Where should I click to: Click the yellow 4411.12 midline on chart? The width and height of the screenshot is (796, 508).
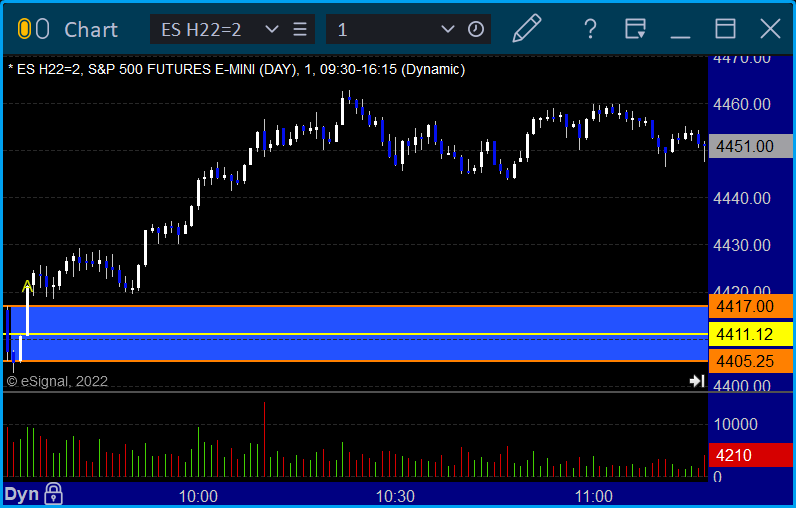[x=355, y=334]
